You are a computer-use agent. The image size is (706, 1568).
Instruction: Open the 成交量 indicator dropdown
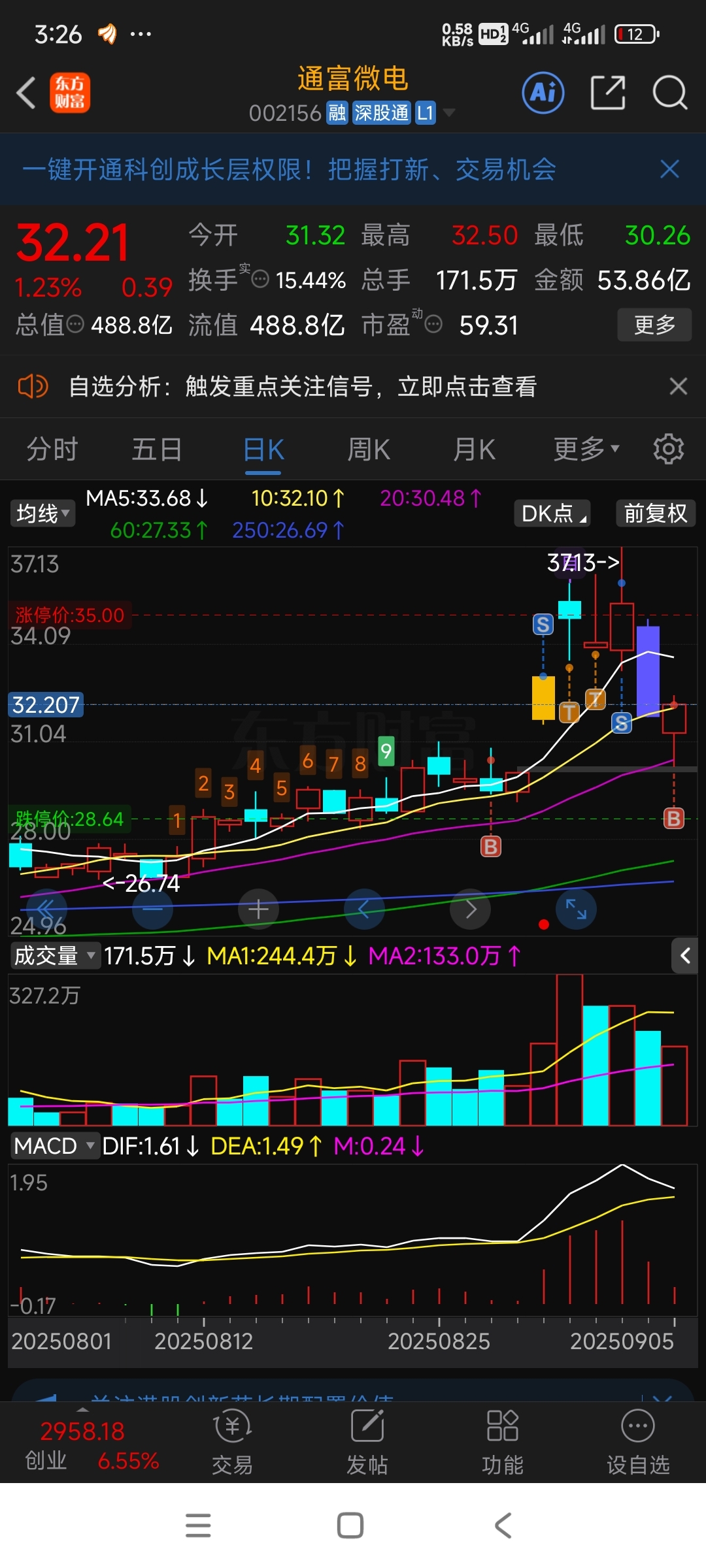click(55, 956)
